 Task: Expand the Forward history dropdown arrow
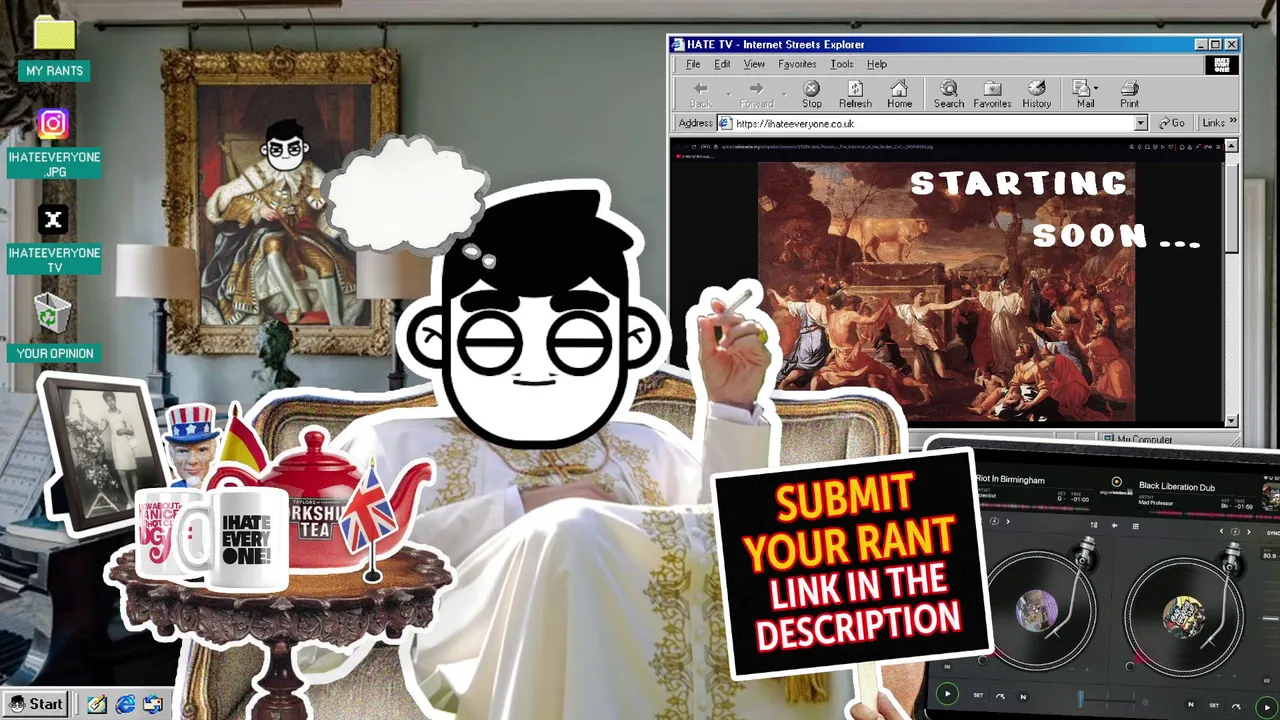click(x=784, y=95)
